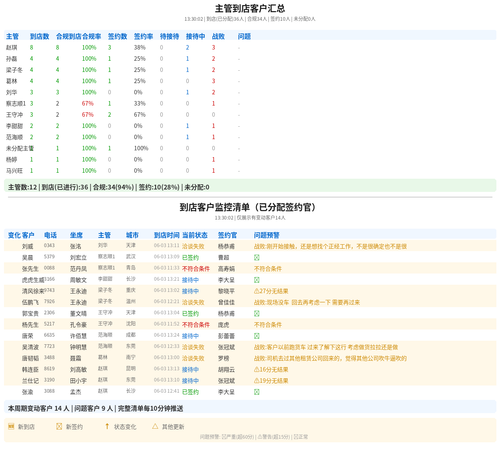Select supervisor 范海顺 in summary table
Image resolution: width=500 pixels, height=459 pixels.
(x=14, y=137)
